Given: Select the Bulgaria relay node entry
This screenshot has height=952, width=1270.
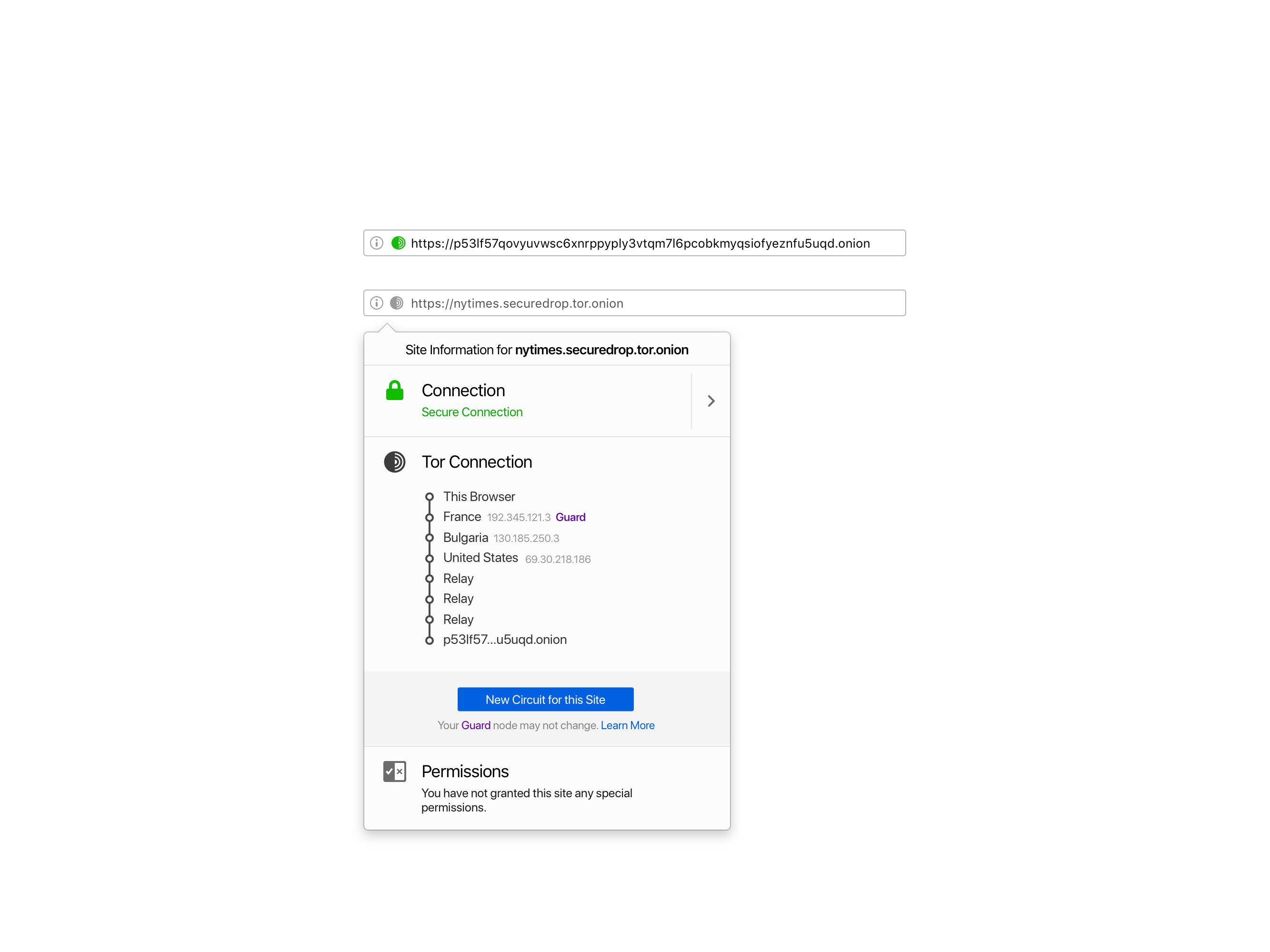Looking at the screenshot, I should click(x=466, y=538).
